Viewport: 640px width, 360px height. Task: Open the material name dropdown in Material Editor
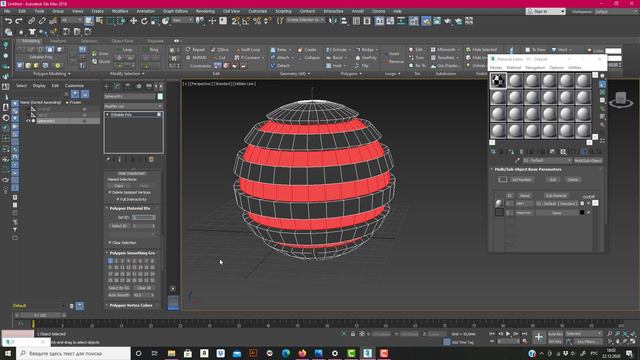point(547,160)
